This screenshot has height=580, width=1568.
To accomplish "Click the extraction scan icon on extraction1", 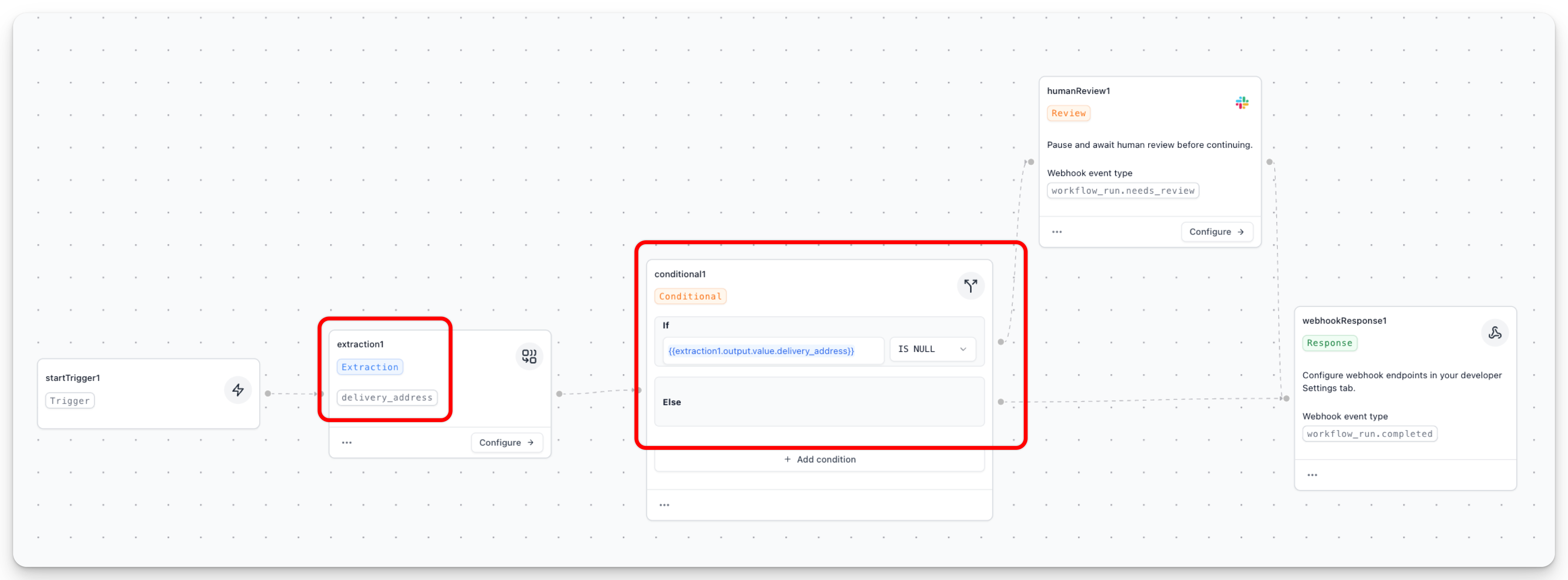I will click(x=529, y=356).
